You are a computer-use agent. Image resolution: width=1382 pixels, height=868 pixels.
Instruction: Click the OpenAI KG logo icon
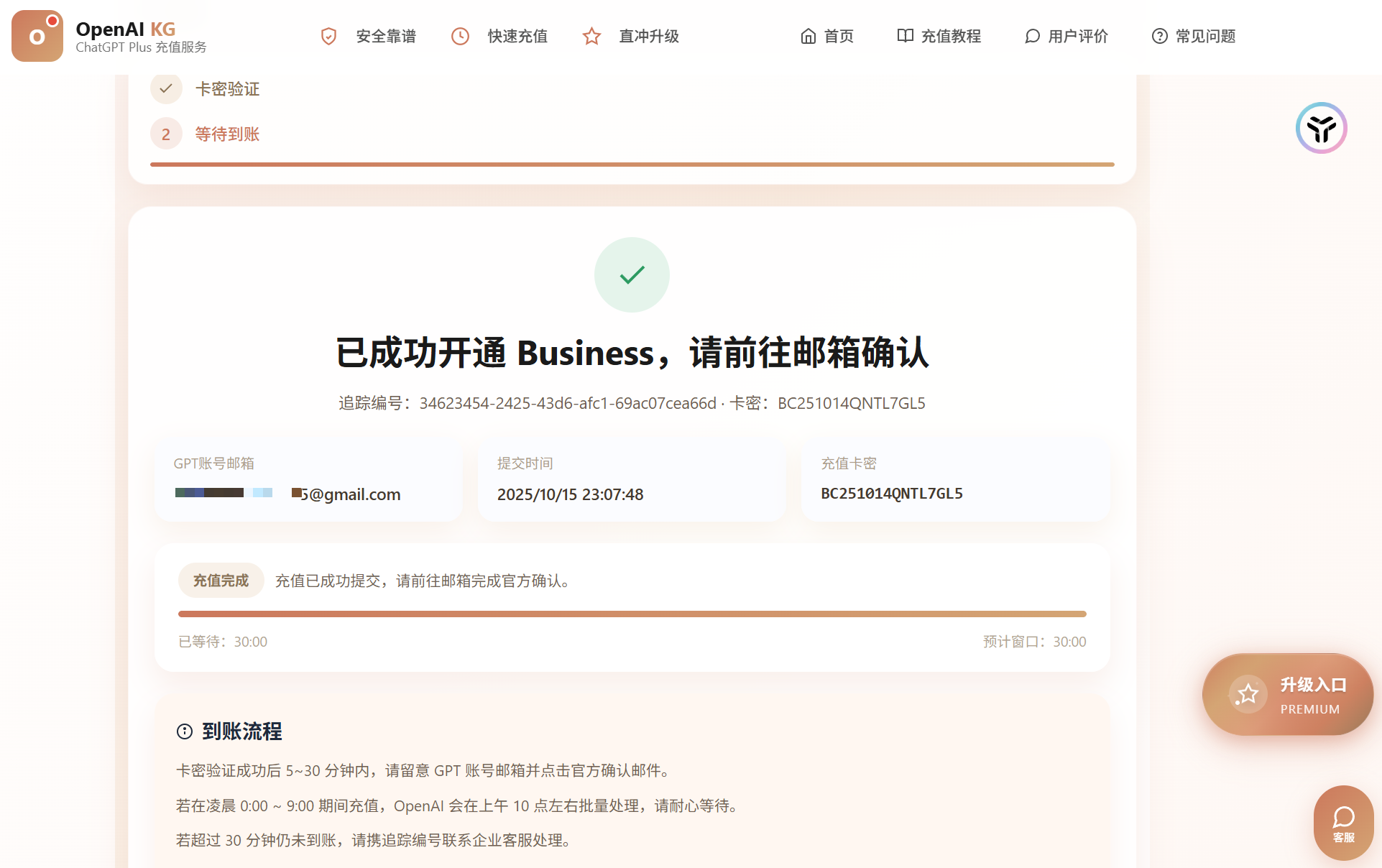[x=37, y=36]
